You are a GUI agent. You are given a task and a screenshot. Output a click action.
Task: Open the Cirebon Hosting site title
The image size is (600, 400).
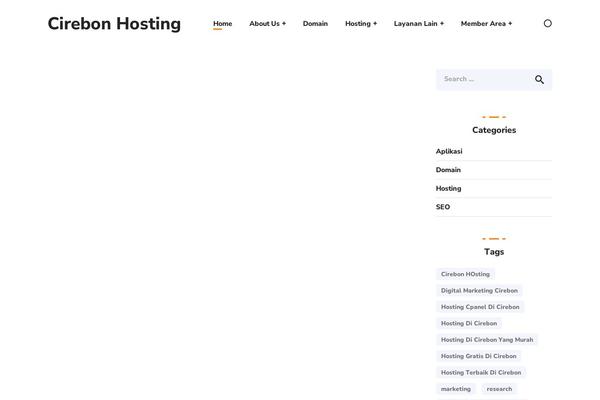point(114,23)
